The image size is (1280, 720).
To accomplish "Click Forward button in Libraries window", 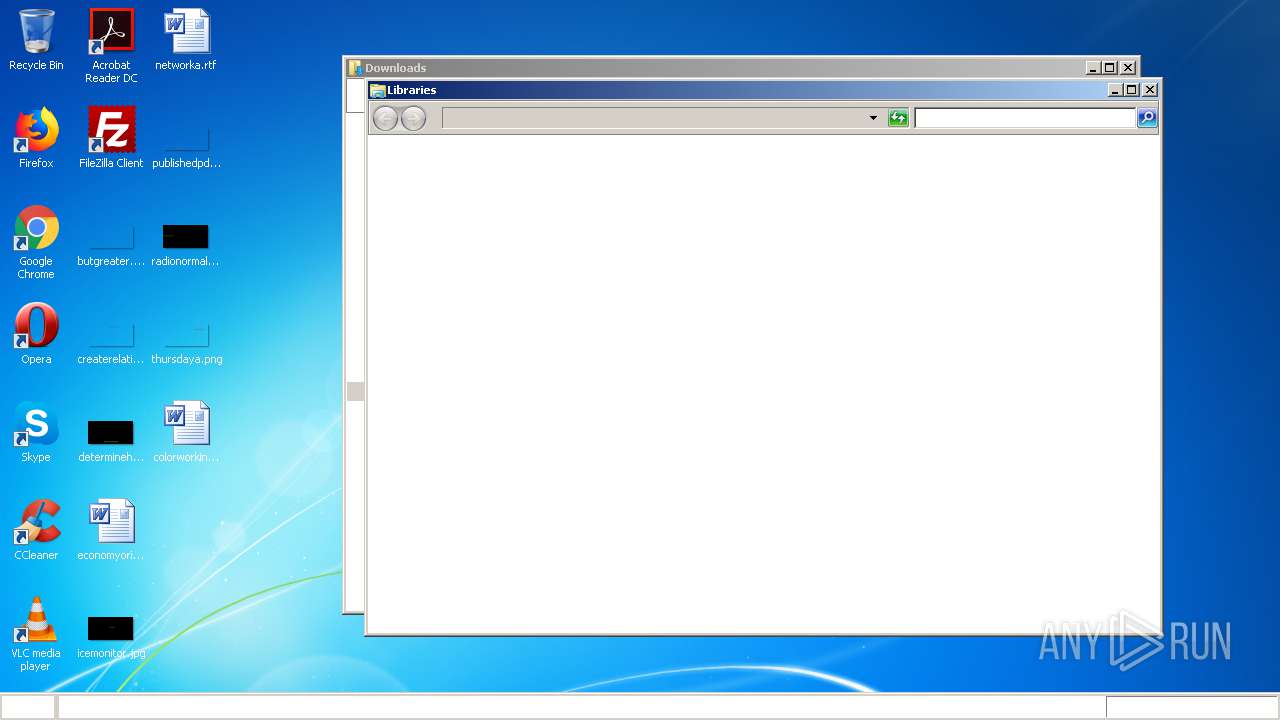I will pos(413,118).
